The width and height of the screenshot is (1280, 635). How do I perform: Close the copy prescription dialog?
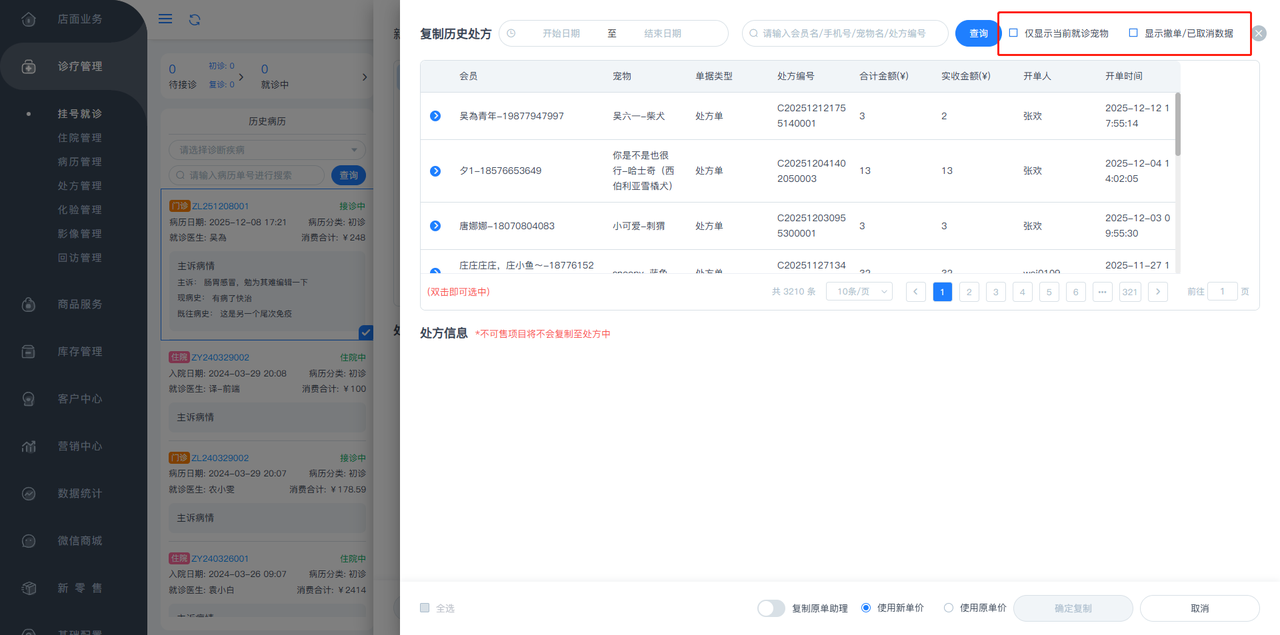coord(1259,33)
